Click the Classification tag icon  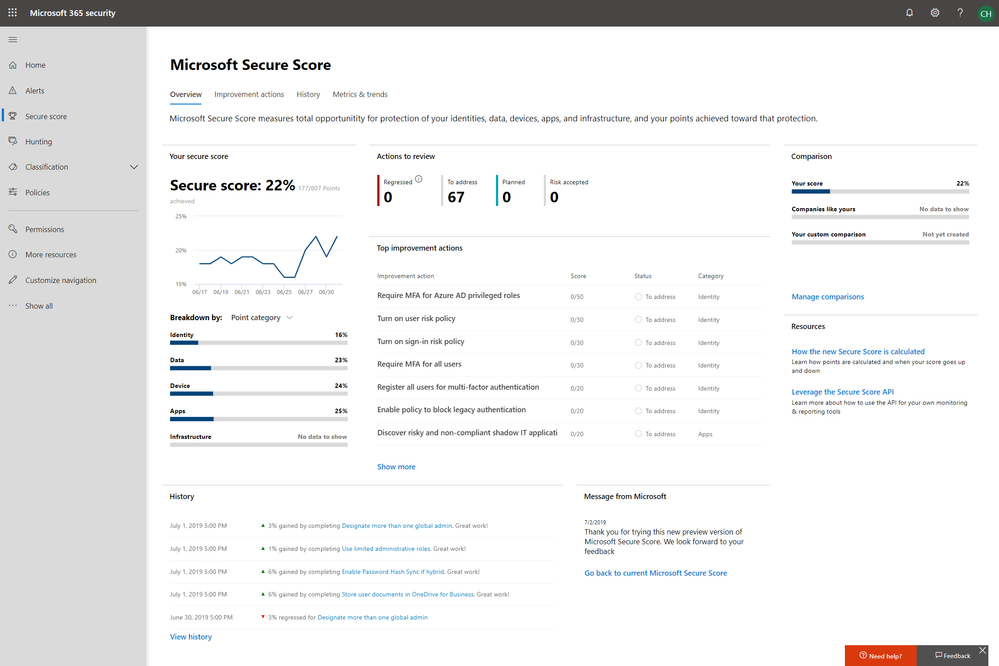tap(13, 167)
